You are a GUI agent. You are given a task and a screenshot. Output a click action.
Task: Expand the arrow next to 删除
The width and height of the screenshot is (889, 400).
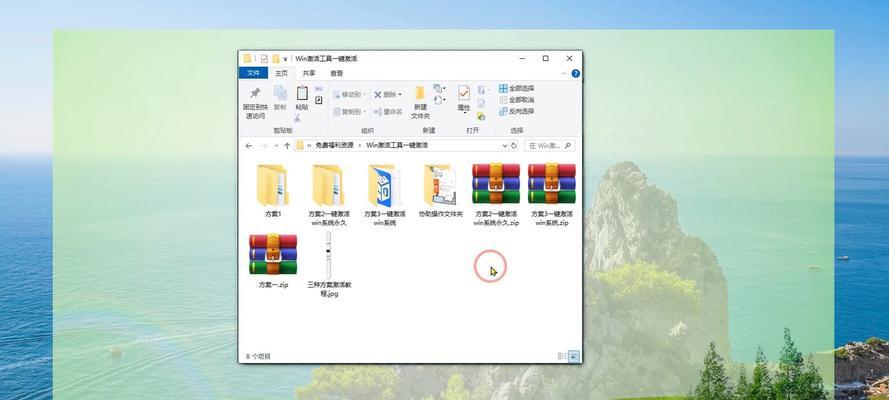pyautogui.click(x=400, y=95)
